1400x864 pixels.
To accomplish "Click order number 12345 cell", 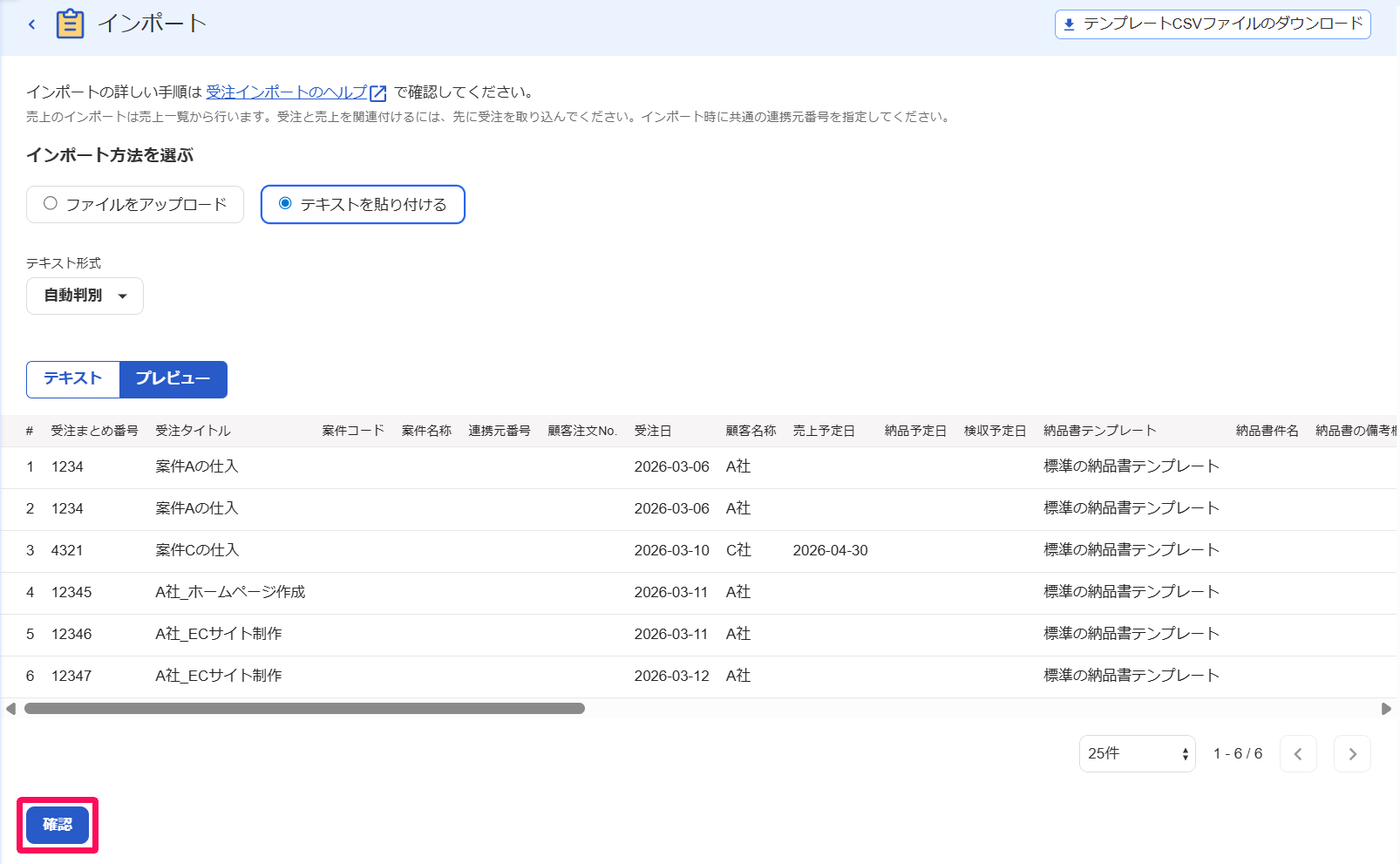I will [71, 593].
